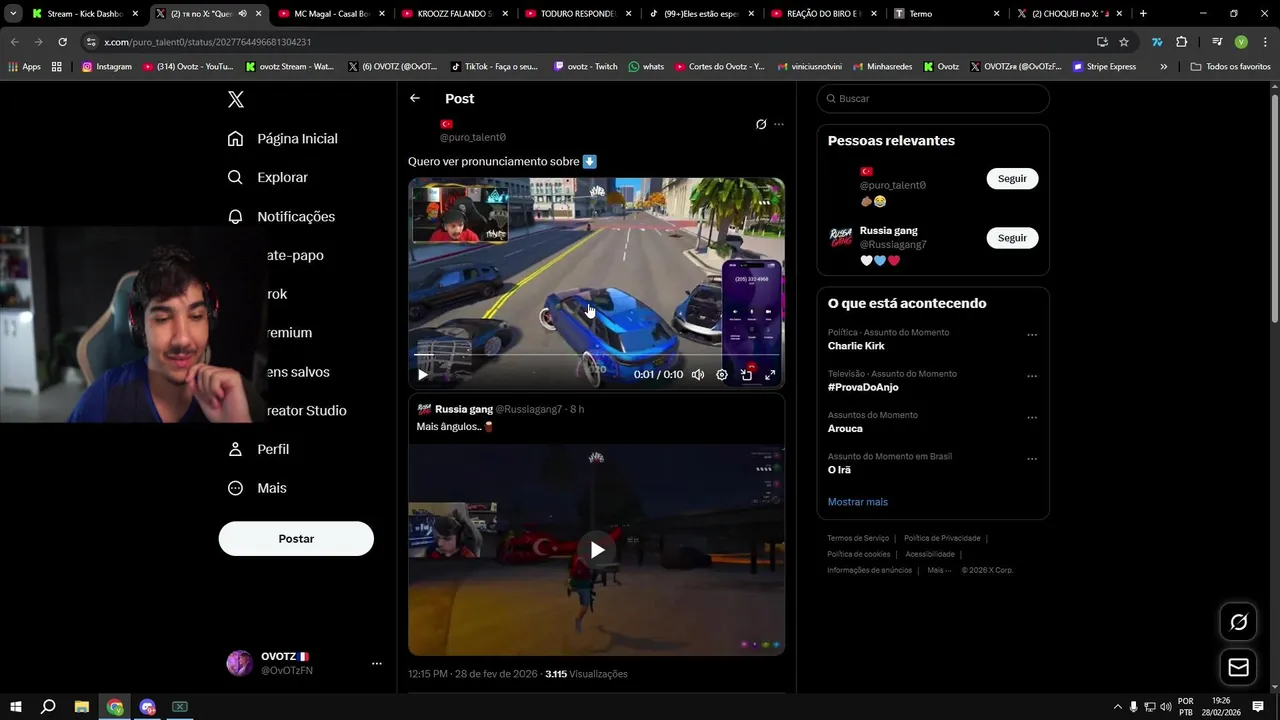The width and height of the screenshot is (1280, 720).
Task: Expand the hidden bookmarks overflow chevron
Action: 1163,67
